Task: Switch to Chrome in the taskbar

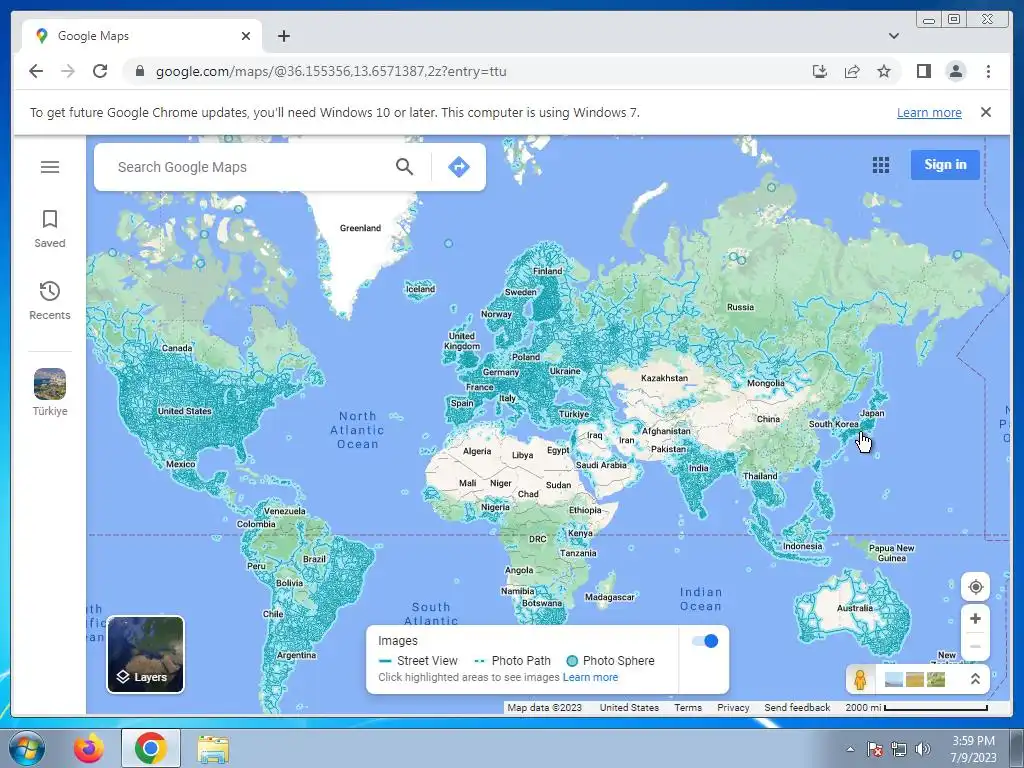Action: pos(150,748)
